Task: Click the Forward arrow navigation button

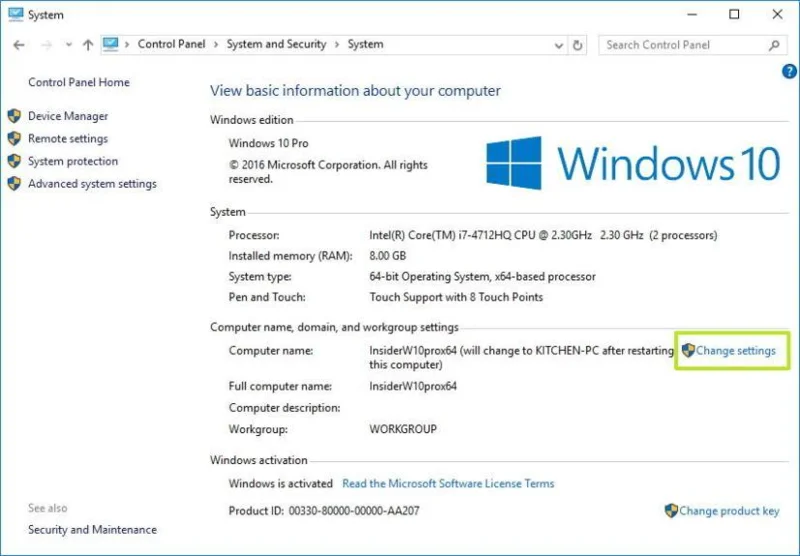Action: [46, 45]
